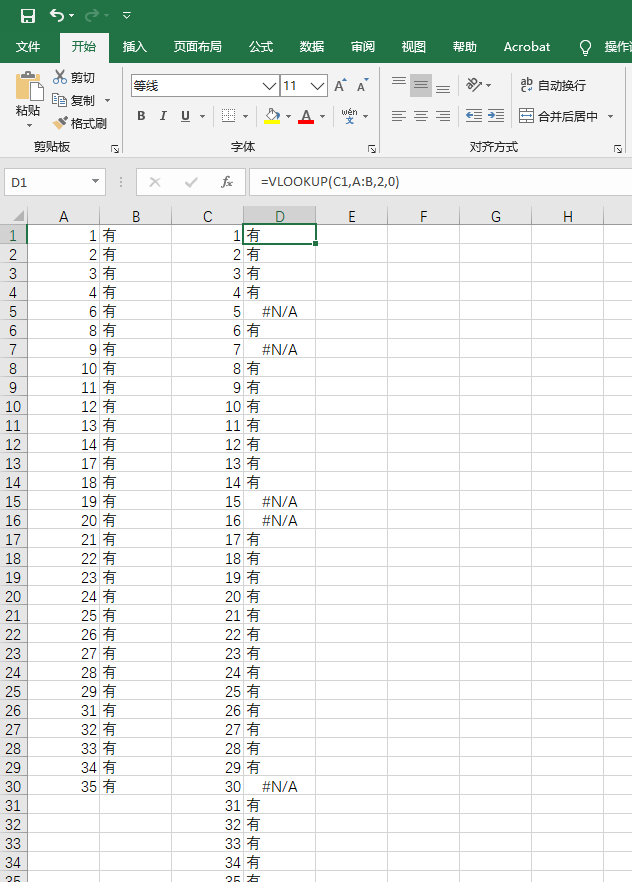The image size is (632, 882).
Task: Expand the 粘贴 options dropdown arrow
Action: pyautogui.click(x=29, y=125)
